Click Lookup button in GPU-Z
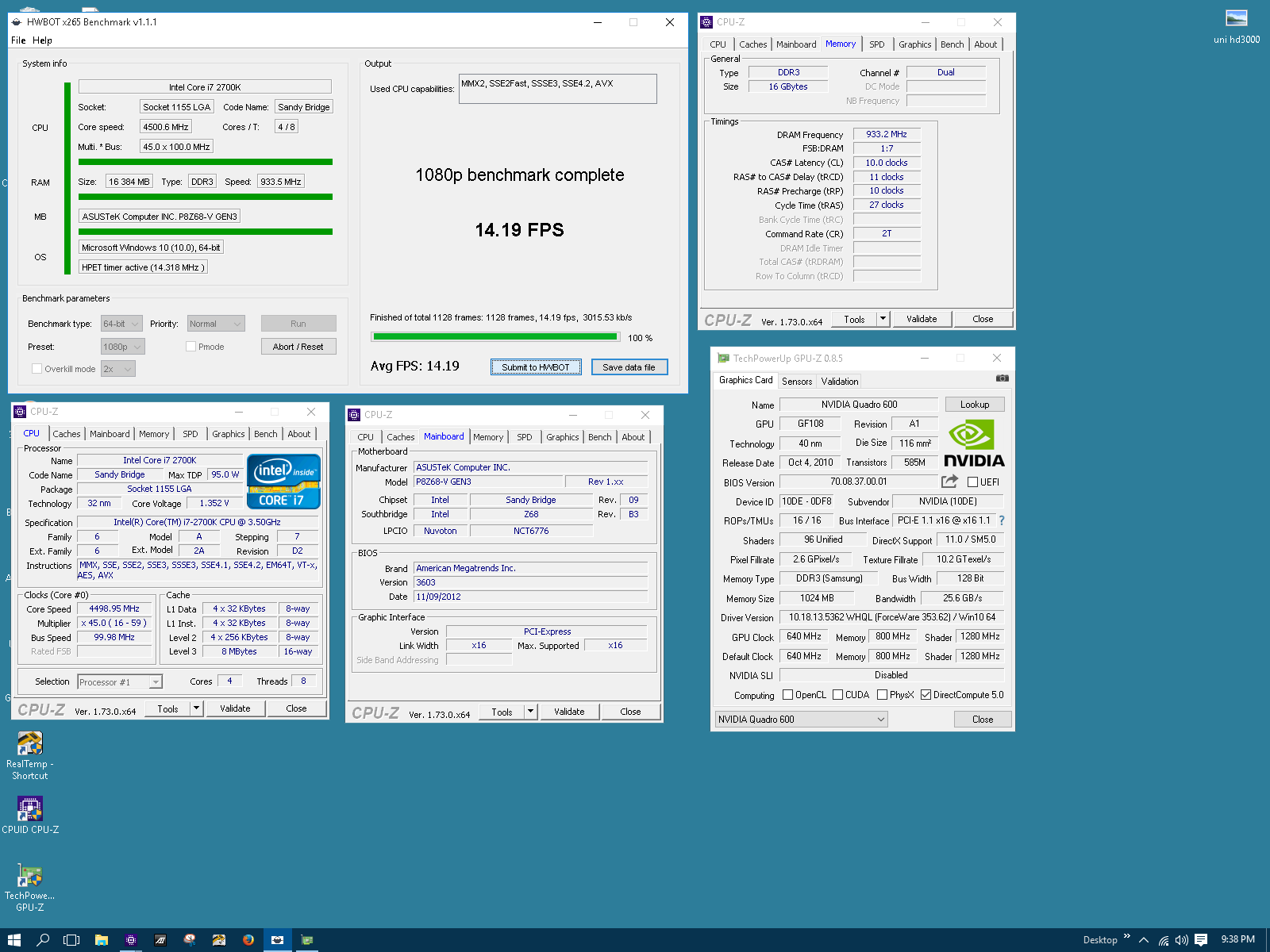This screenshot has height=952, width=1270. click(x=975, y=405)
